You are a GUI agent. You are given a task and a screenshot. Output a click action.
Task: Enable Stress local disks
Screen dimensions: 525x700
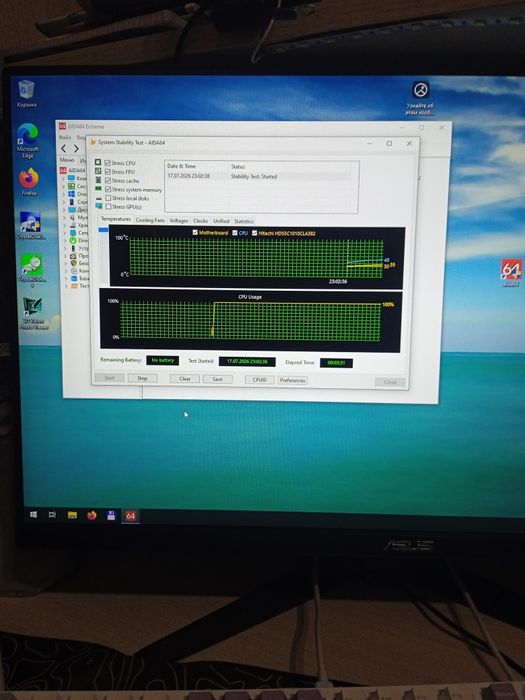108,198
